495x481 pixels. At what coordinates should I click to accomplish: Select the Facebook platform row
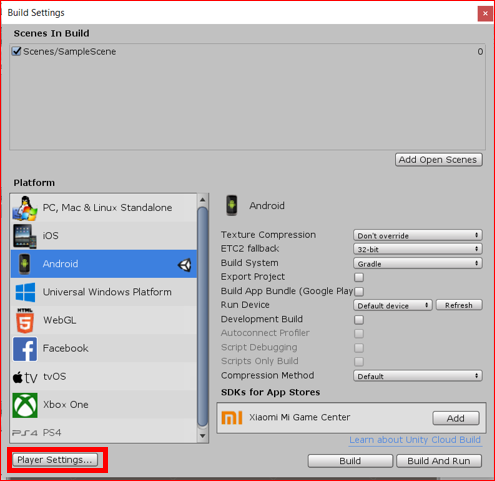coord(104,349)
